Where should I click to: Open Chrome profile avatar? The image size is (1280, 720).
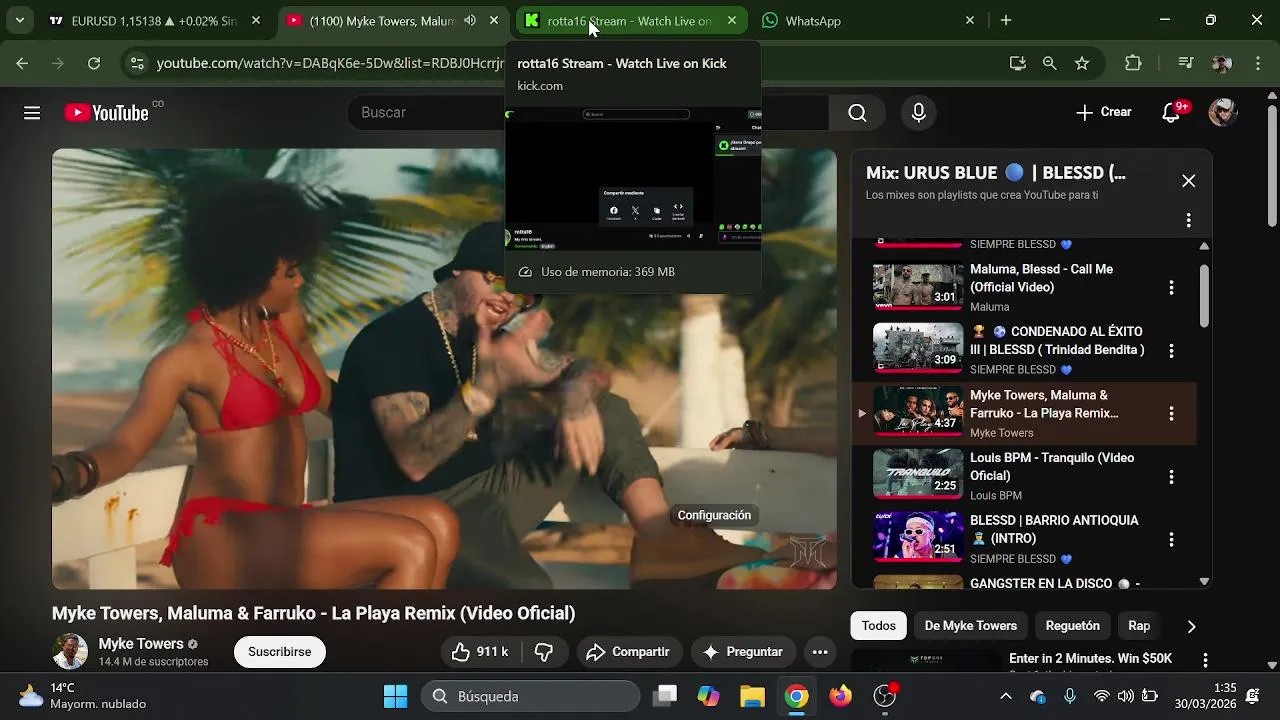(x=1221, y=63)
